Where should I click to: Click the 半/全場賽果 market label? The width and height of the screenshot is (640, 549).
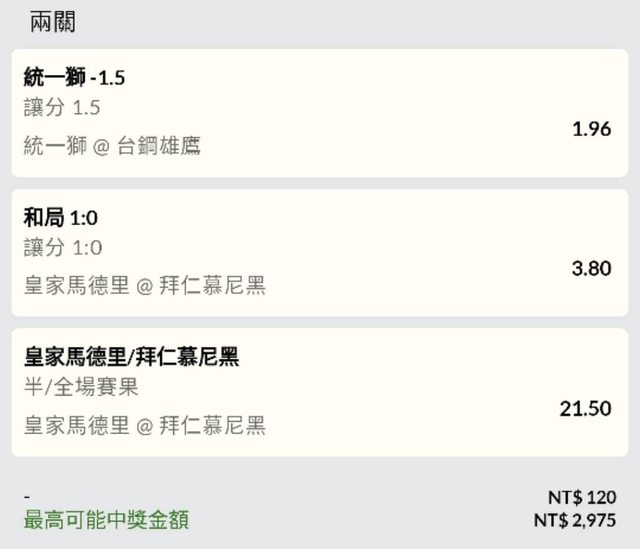[x=81, y=388]
